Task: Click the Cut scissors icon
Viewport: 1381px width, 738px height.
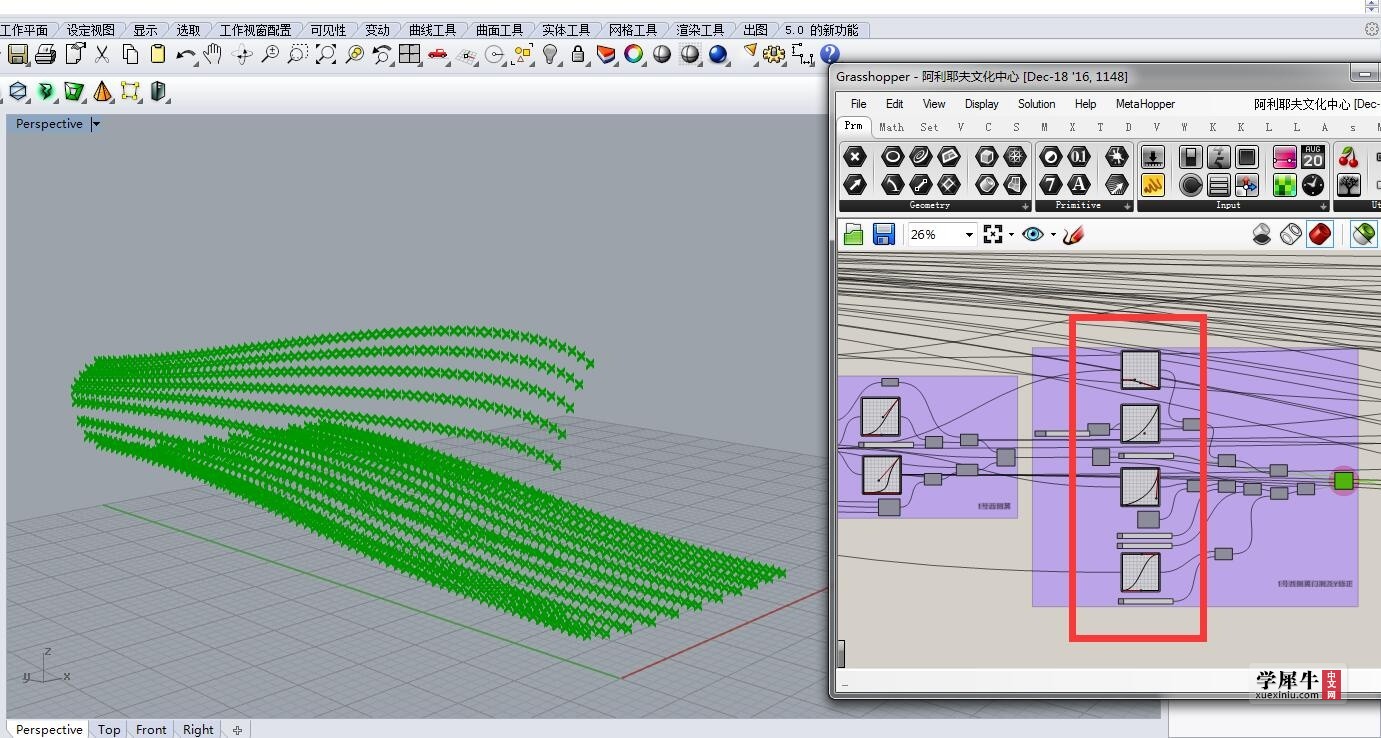Action: 102,54
